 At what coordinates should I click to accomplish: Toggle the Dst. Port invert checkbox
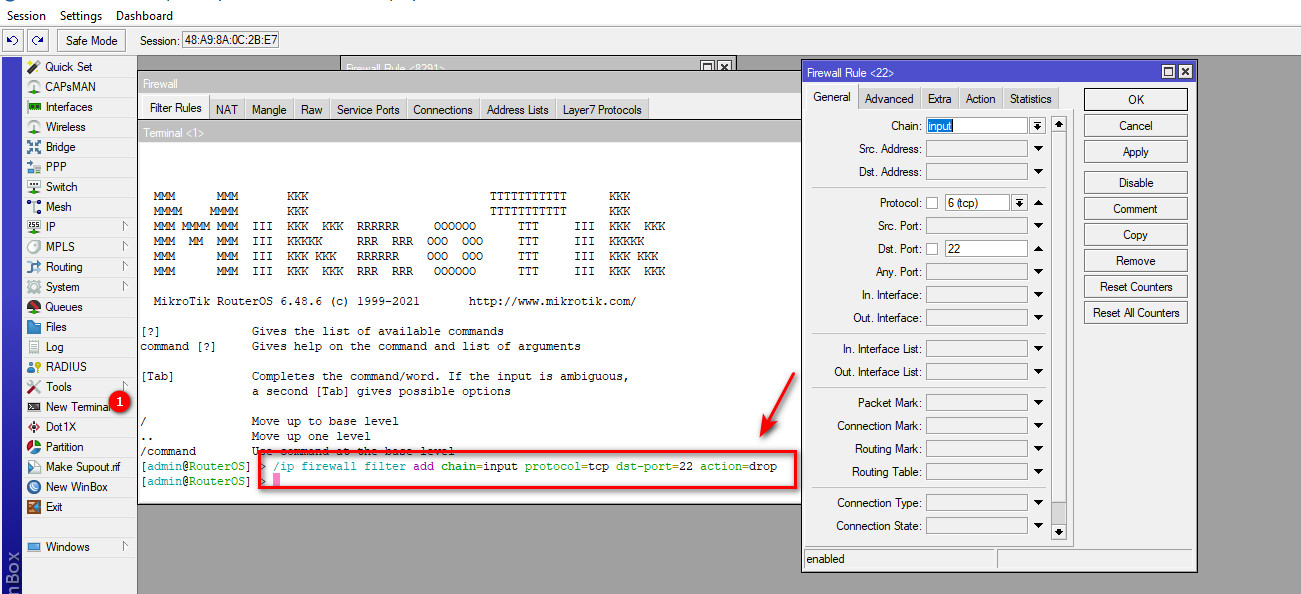click(932, 249)
